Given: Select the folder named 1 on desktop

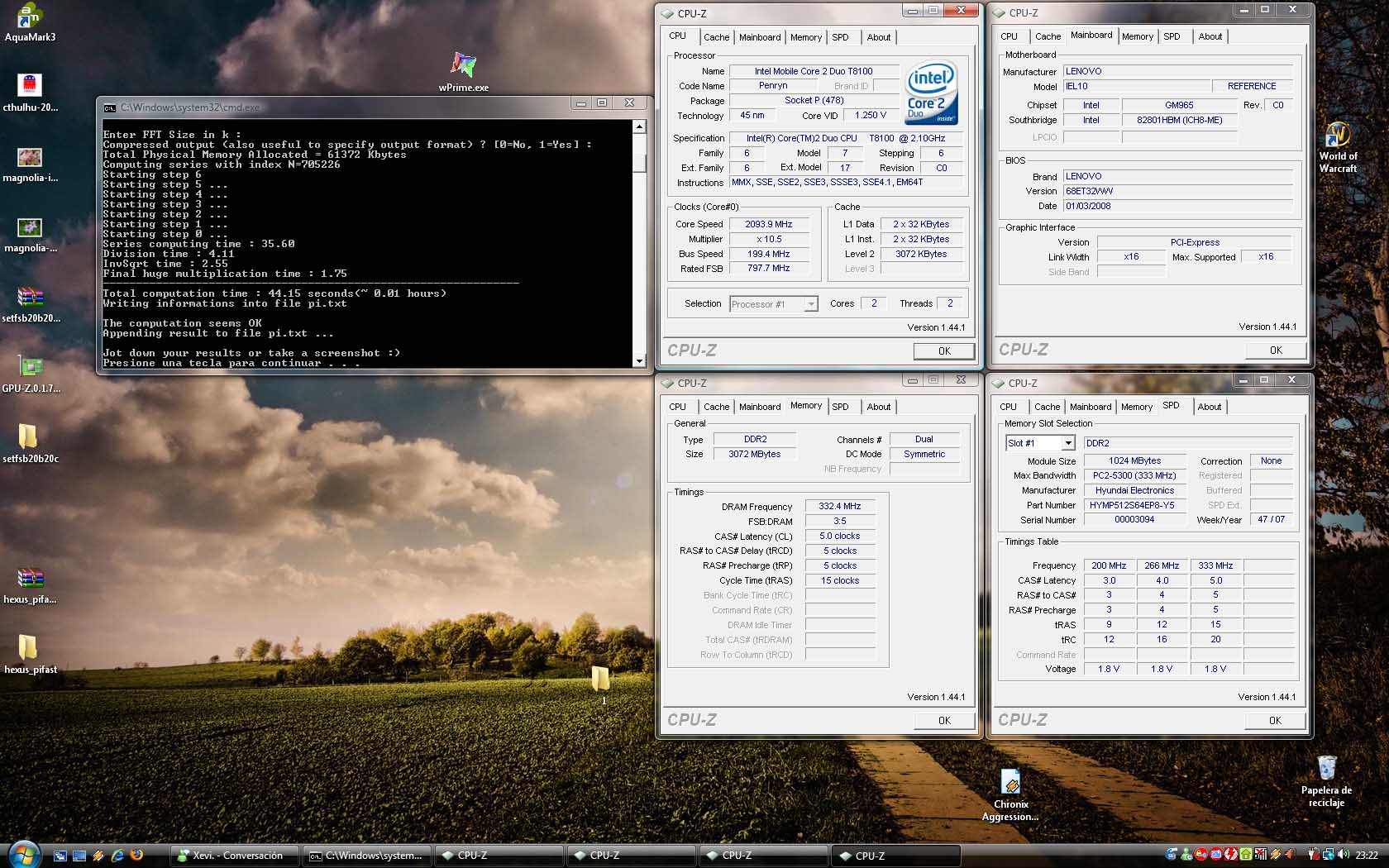Looking at the screenshot, I should click(601, 685).
